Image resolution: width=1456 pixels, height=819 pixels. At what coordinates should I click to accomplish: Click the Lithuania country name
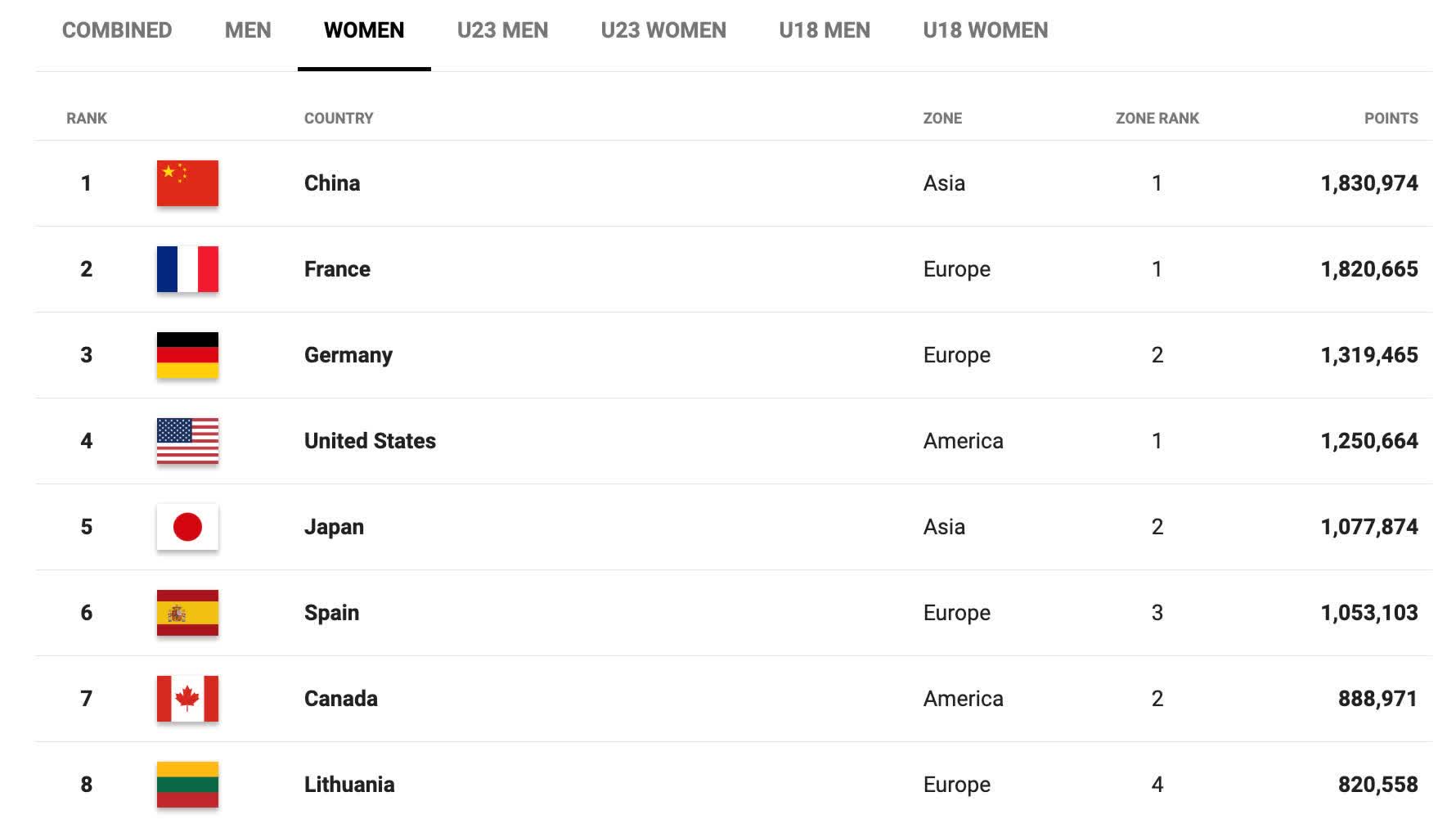coord(349,785)
